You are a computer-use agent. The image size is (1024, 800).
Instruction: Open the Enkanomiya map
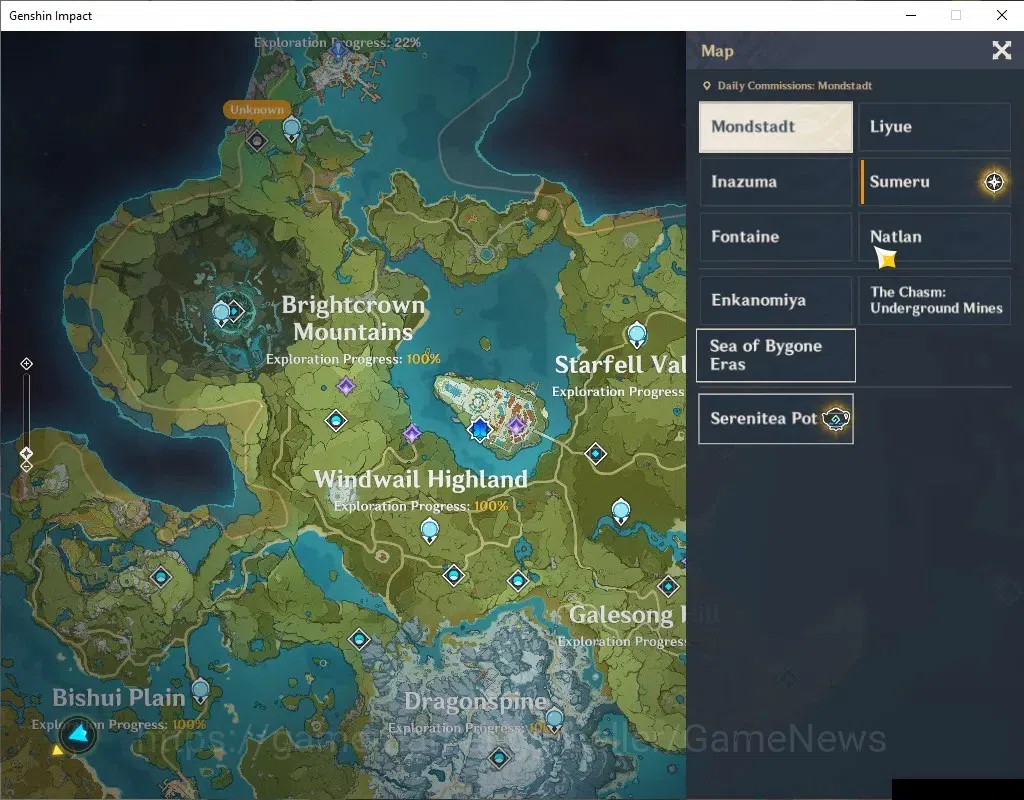pos(776,300)
